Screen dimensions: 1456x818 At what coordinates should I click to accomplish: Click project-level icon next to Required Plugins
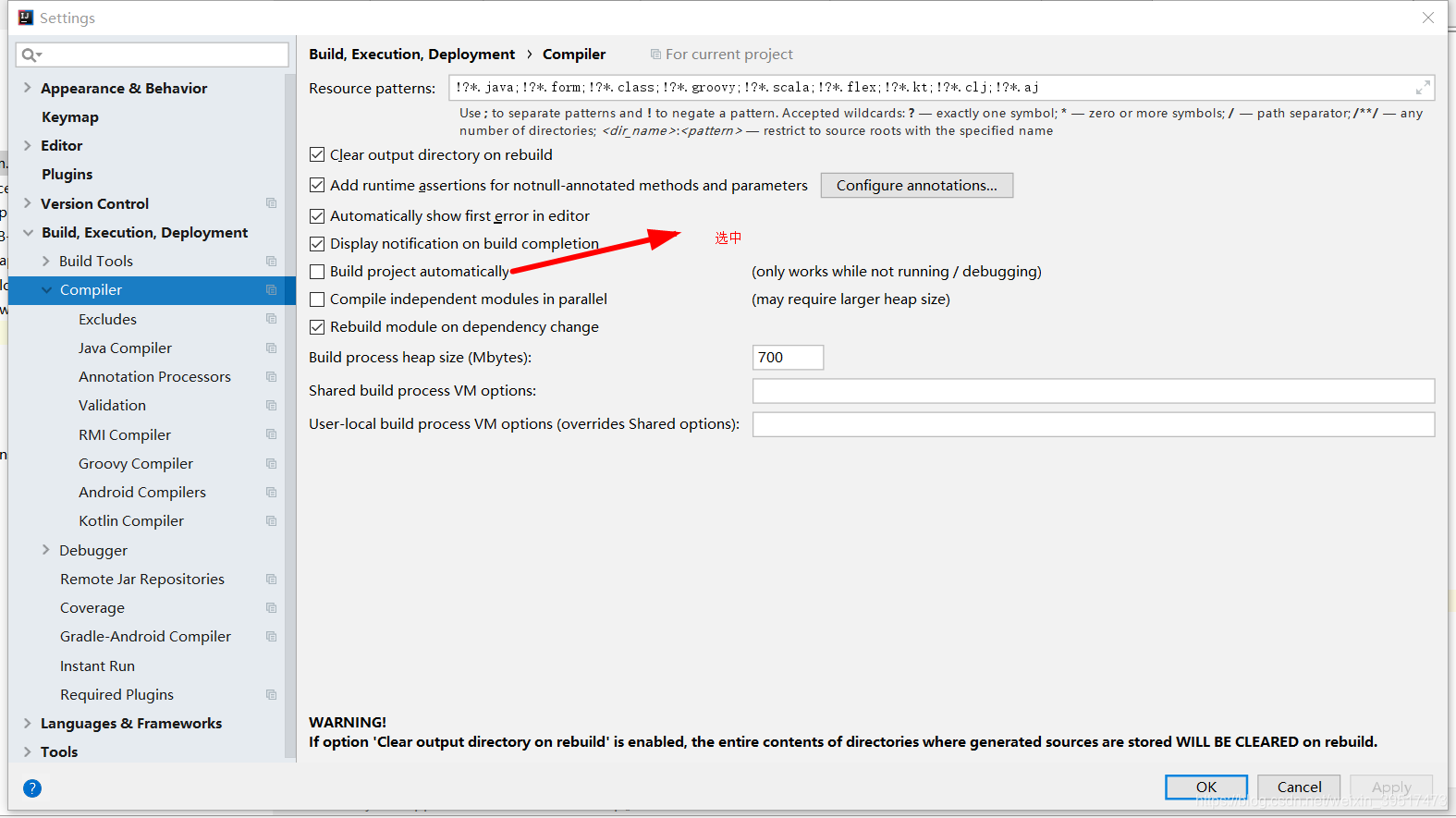[271, 695]
